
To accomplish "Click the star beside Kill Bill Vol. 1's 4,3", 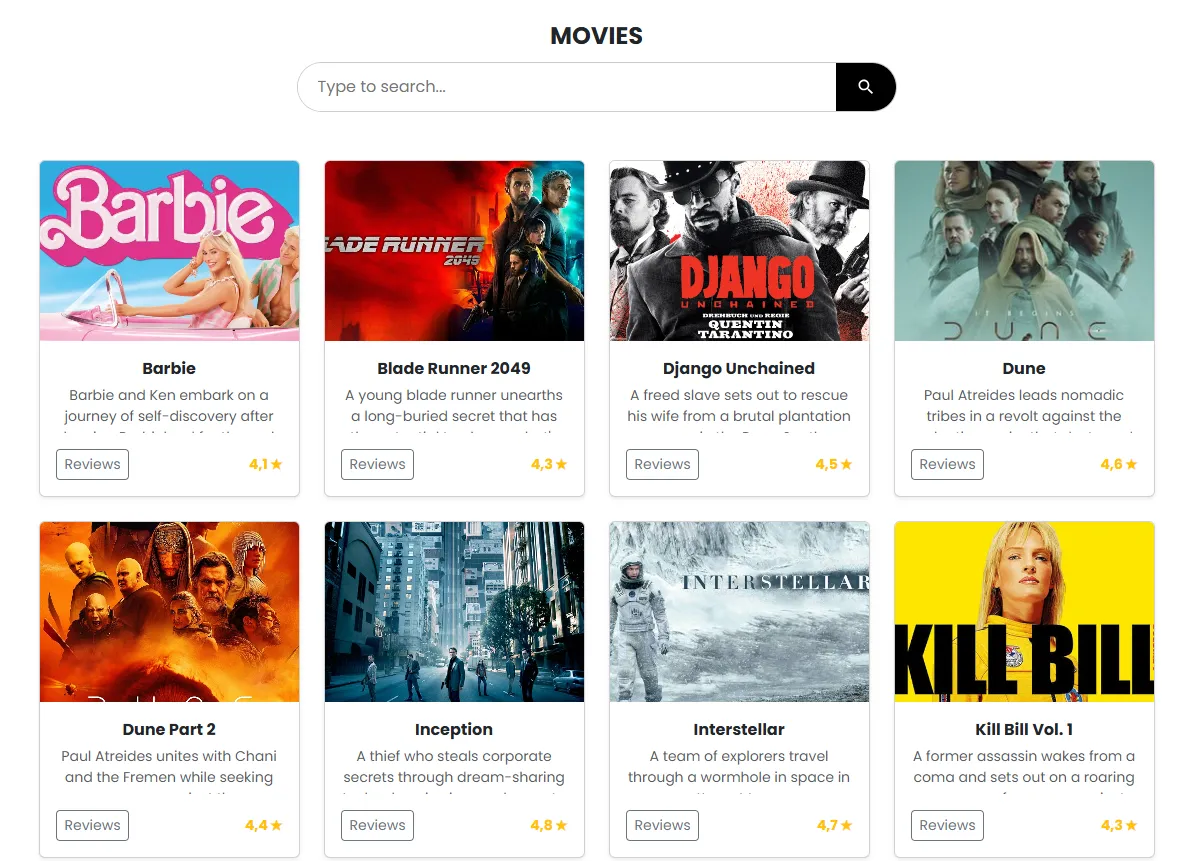I will click(1131, 825).
